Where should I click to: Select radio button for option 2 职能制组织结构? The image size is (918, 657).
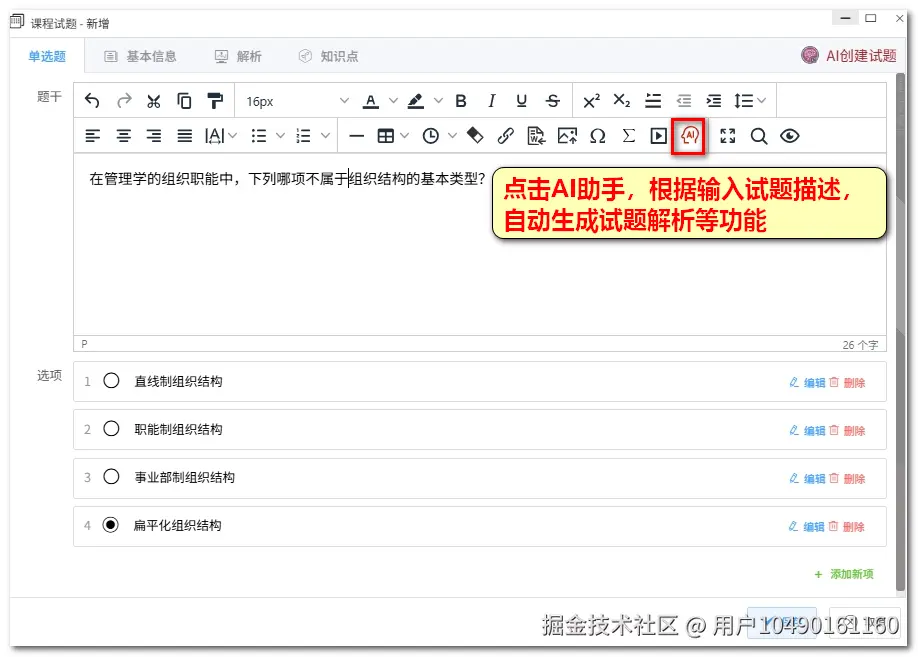[111, 429]
